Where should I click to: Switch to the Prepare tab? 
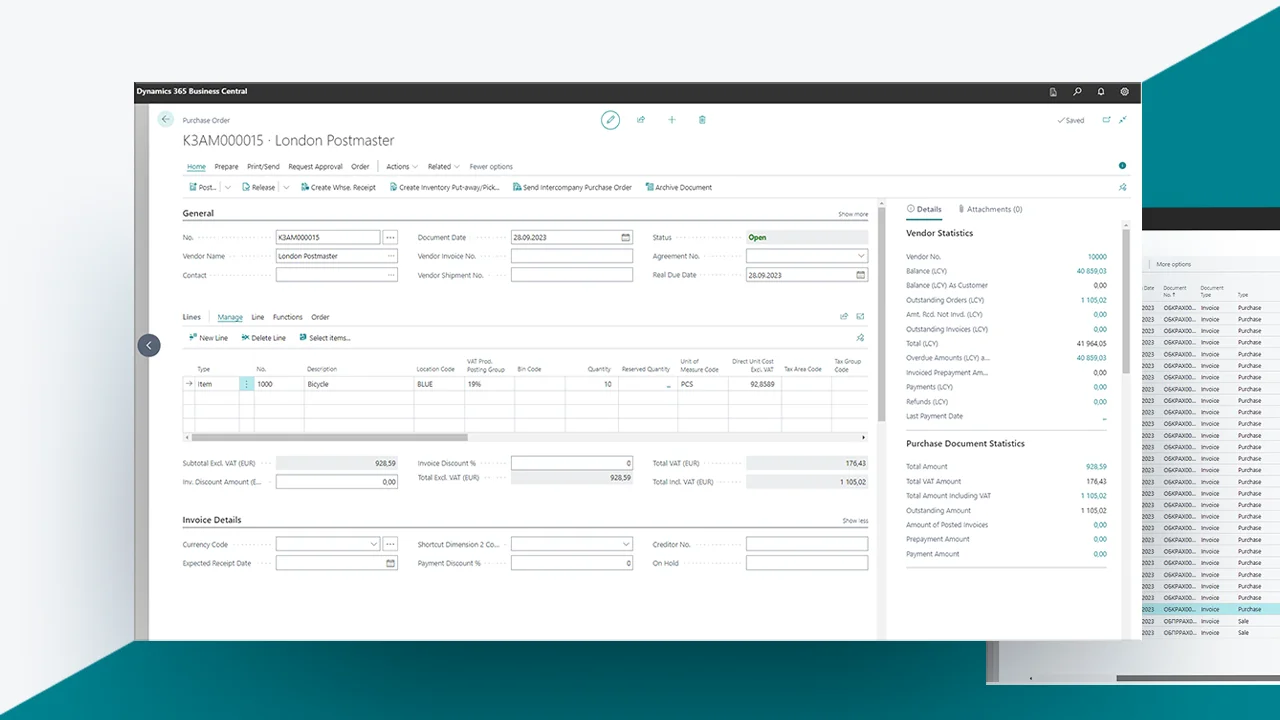coord(226,167)
